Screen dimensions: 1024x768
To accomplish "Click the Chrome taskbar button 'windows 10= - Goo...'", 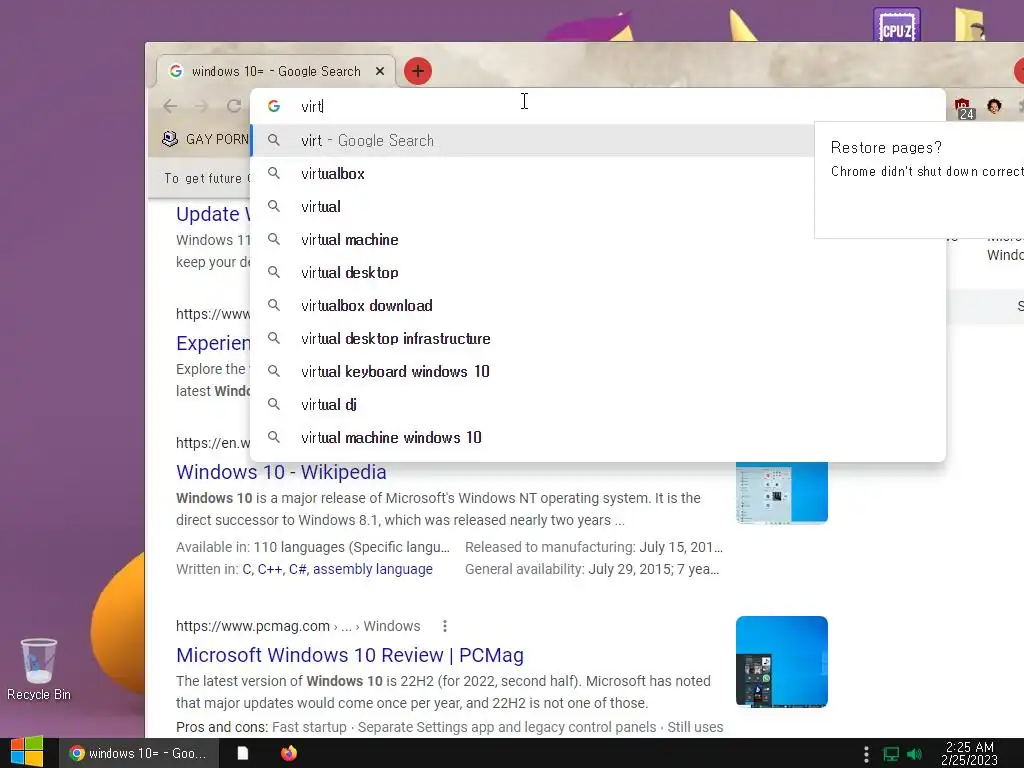I will [138, 753].
